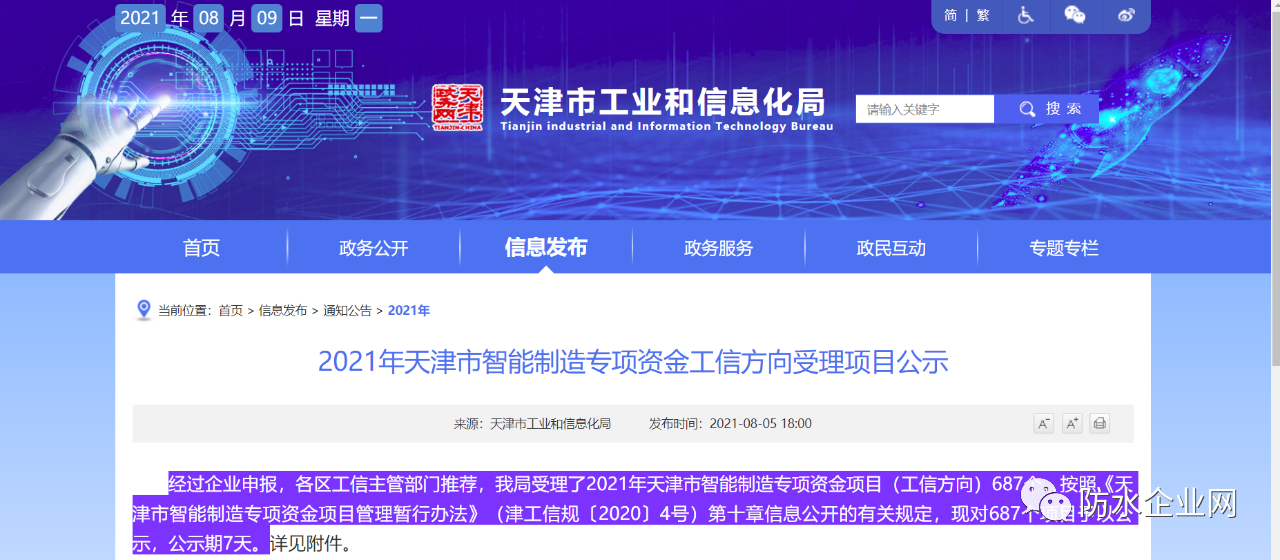The height and width of the screenshot is (560, 1280).
Task: Click the year 2021 date box
Action: click(x=141, y=17)
